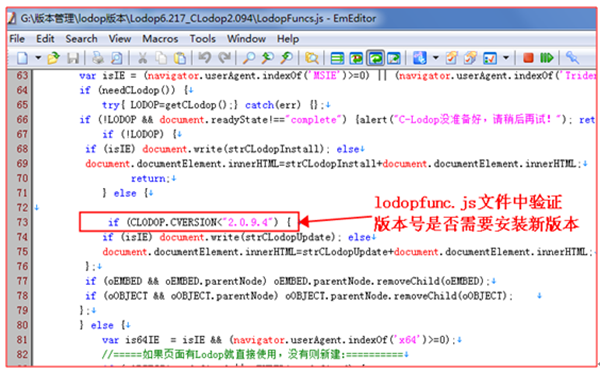Copy selection using the Copy icon
The width and height of the screenshot is (600, 372).
[x=161, y=58]
